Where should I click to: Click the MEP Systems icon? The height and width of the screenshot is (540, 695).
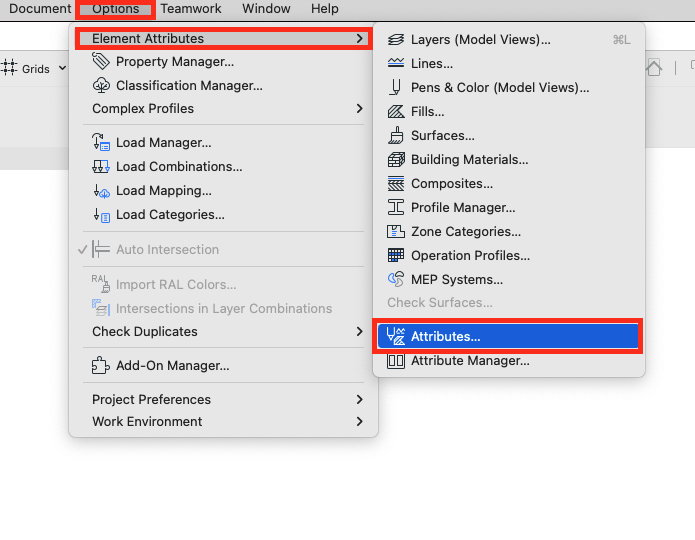pos(396,279)
